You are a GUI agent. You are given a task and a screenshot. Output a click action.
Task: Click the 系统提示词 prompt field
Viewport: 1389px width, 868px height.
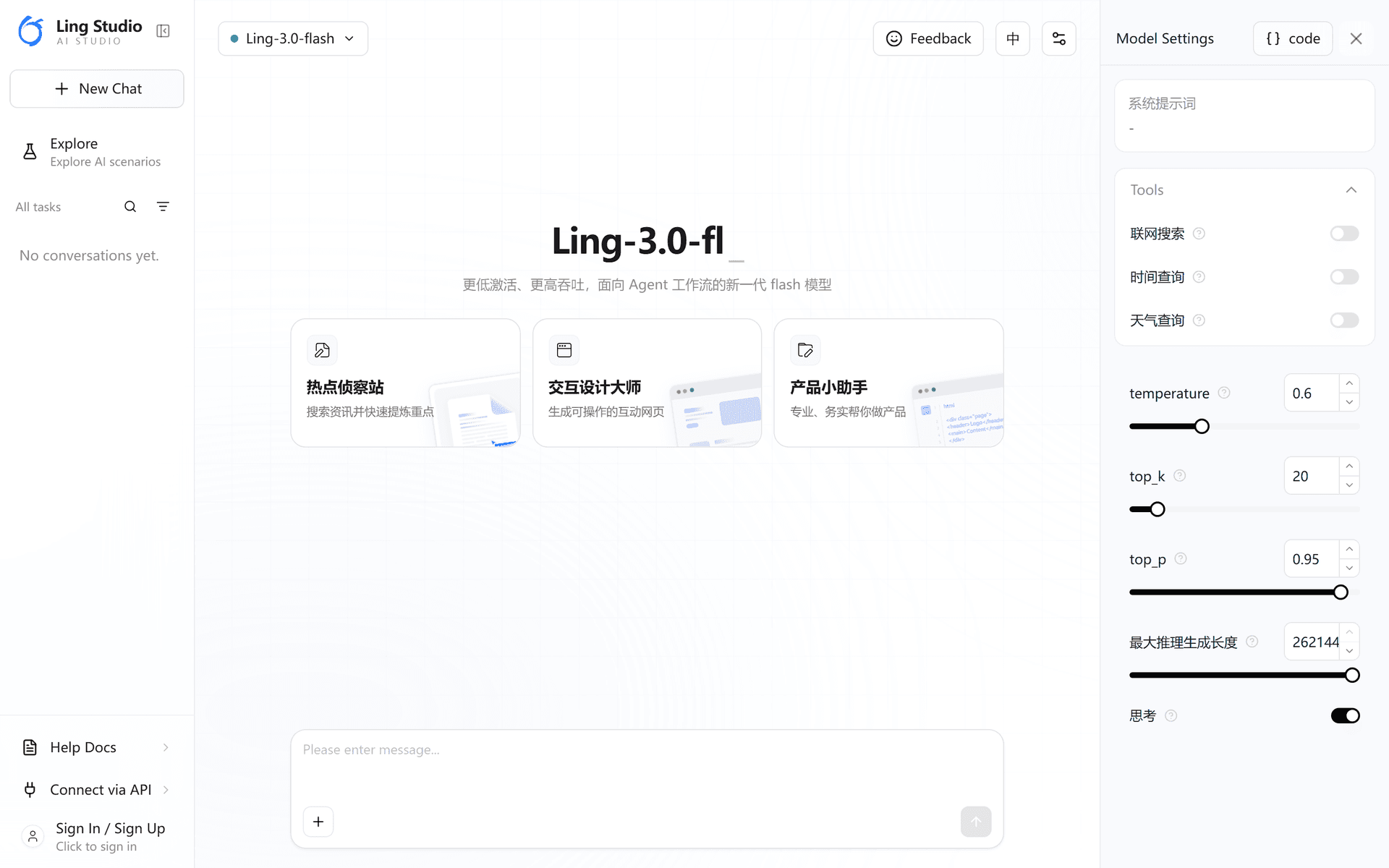[x=1244, y=116]
